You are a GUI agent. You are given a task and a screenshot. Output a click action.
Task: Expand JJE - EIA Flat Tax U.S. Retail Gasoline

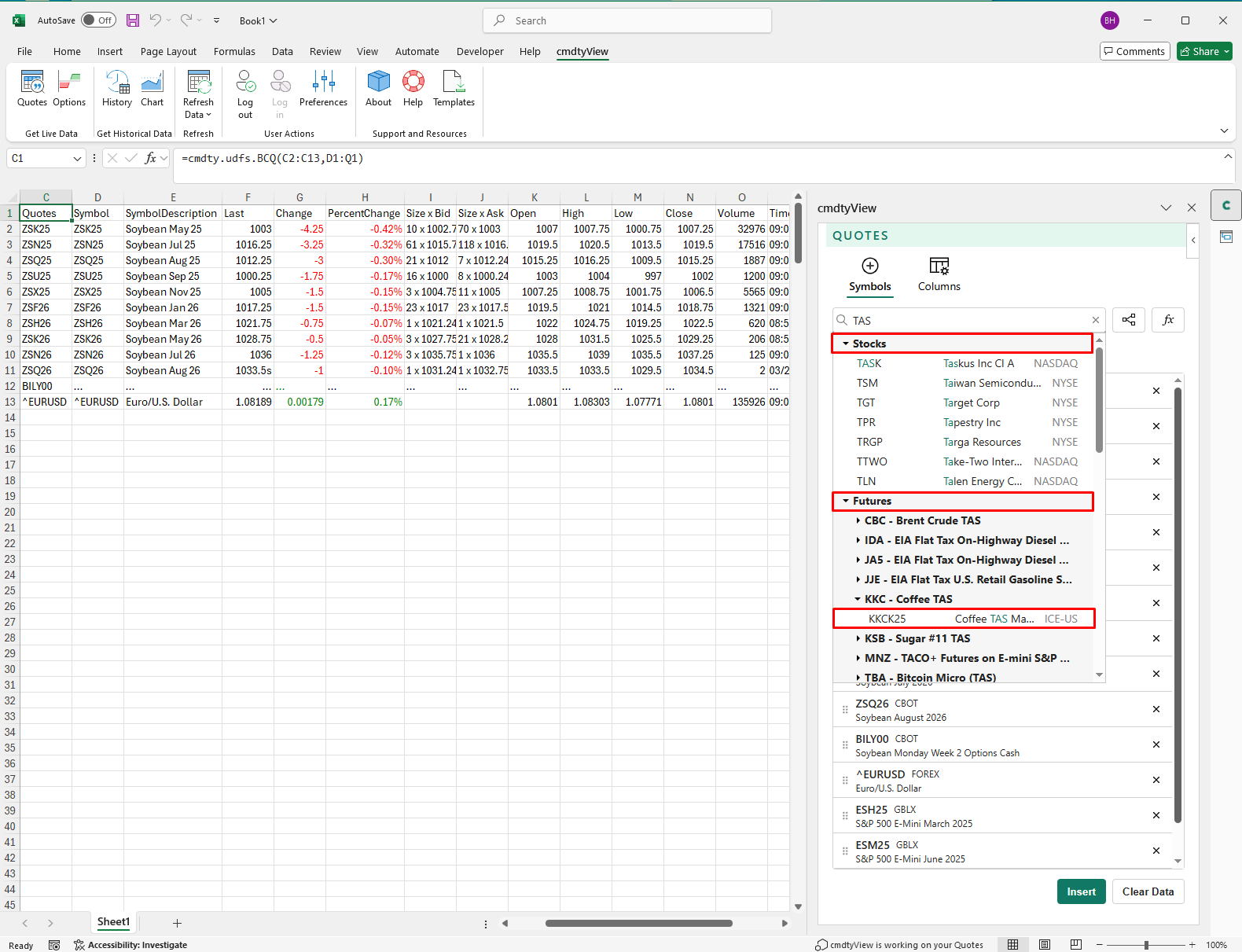tap(858, 579)
